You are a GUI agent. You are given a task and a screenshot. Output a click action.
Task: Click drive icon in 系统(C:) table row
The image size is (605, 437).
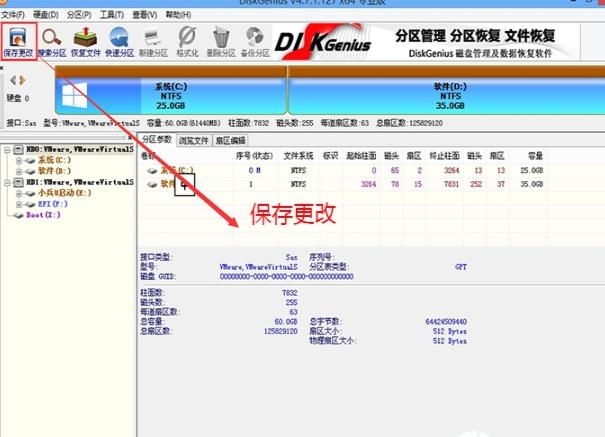click(x=152, y=170)
